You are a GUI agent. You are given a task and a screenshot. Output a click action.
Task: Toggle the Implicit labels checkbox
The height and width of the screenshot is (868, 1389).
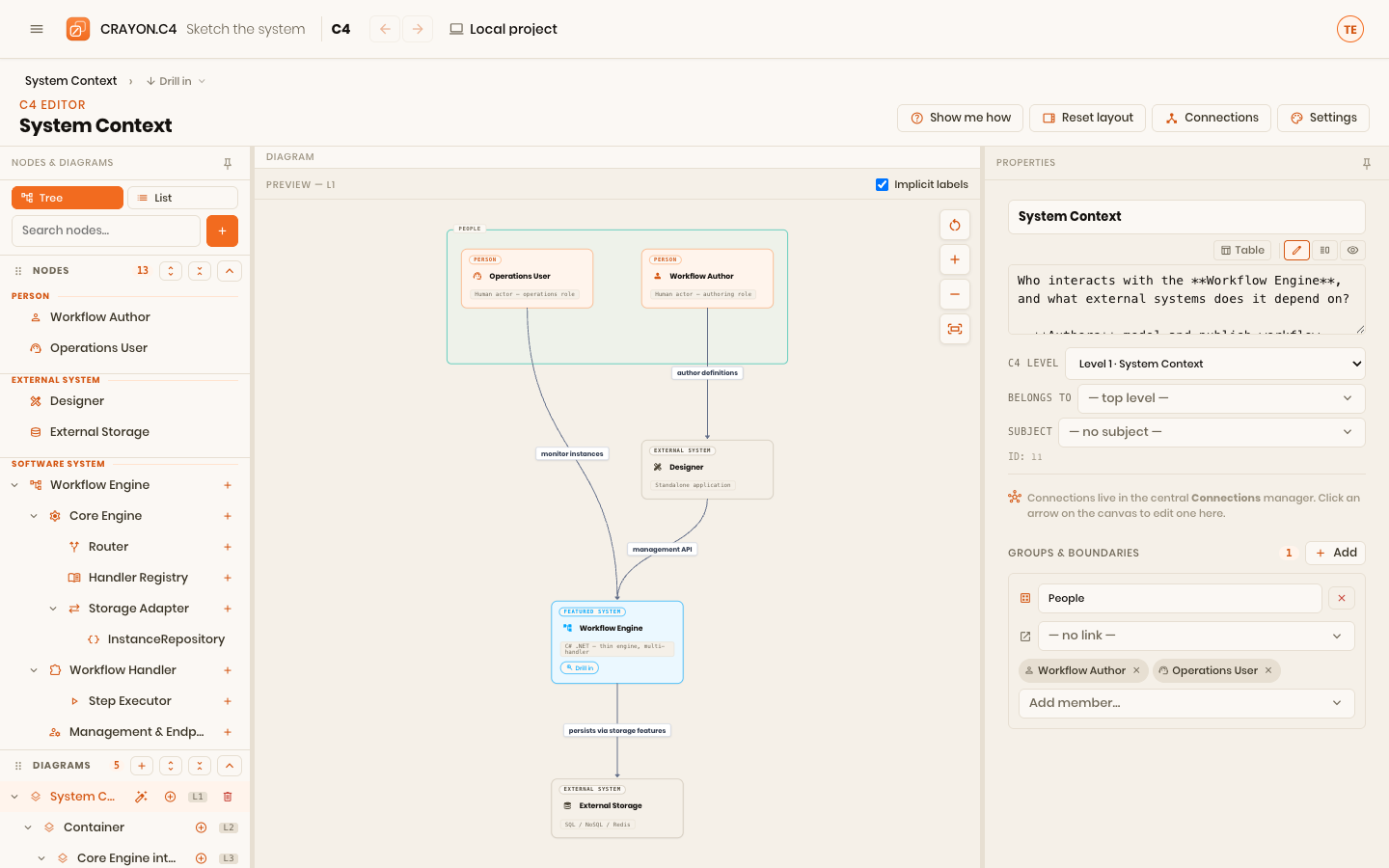point(882,184)
